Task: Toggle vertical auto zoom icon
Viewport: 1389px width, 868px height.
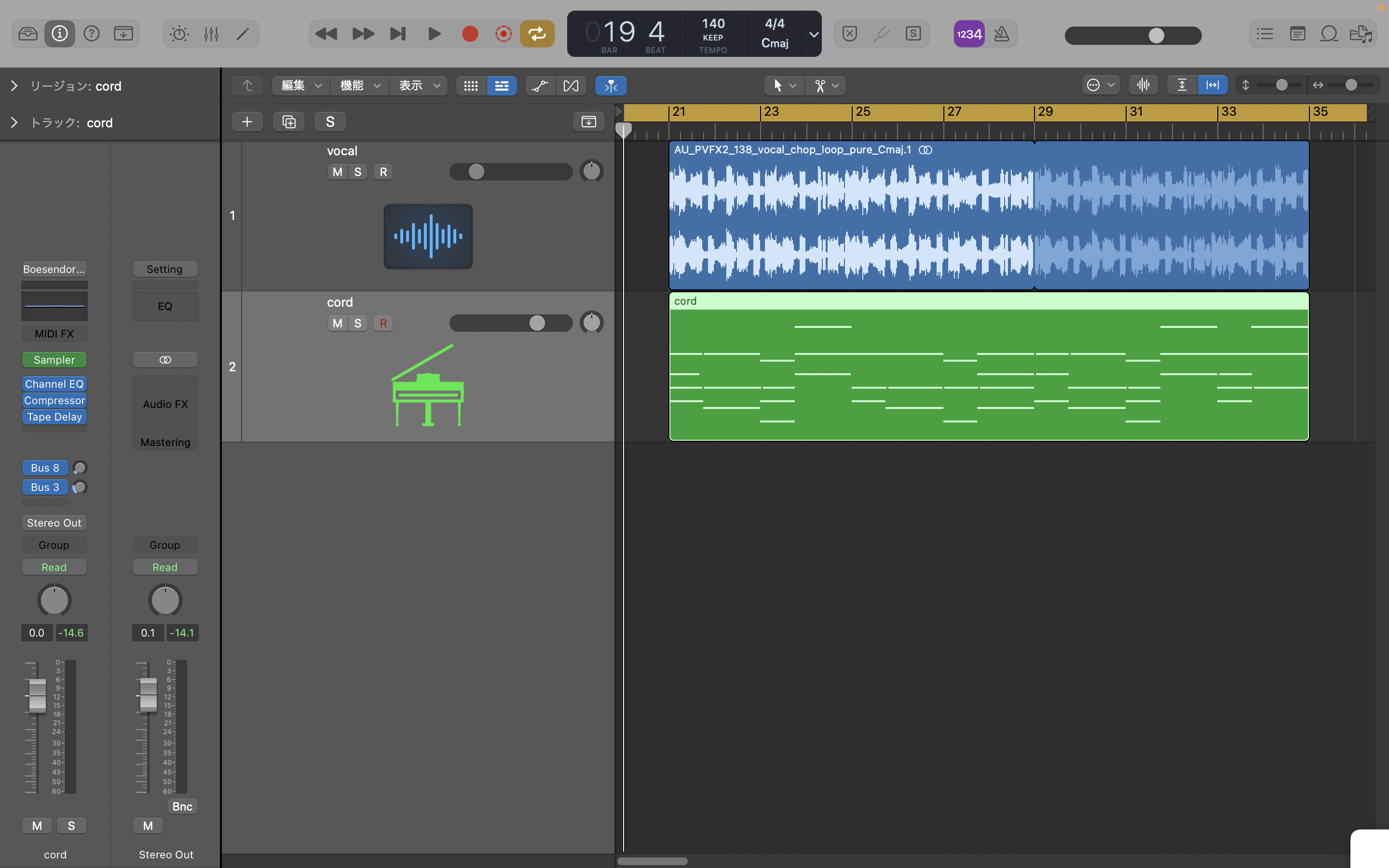Action: tap(1182, 85)
